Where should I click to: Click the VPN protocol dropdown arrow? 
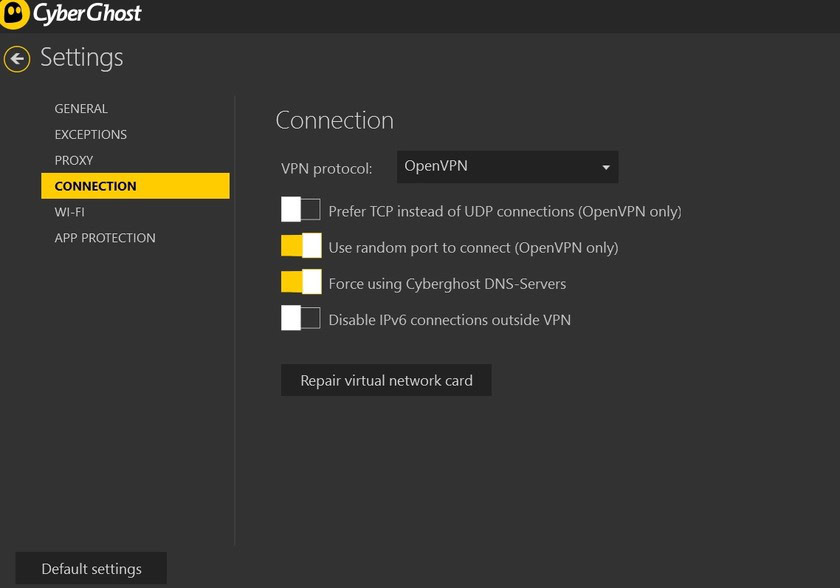point(606,167)
